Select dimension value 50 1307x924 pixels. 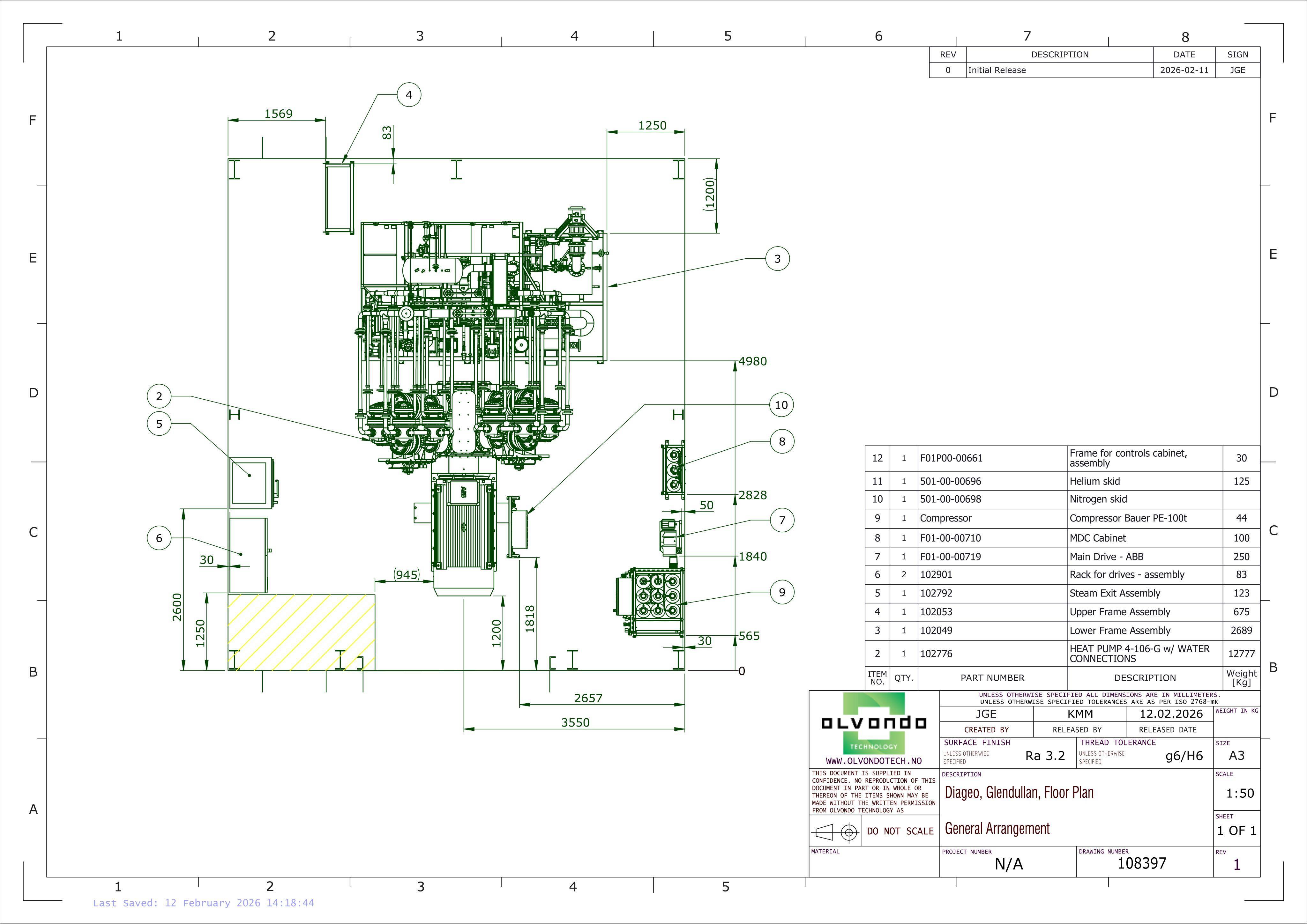point(706,505)
